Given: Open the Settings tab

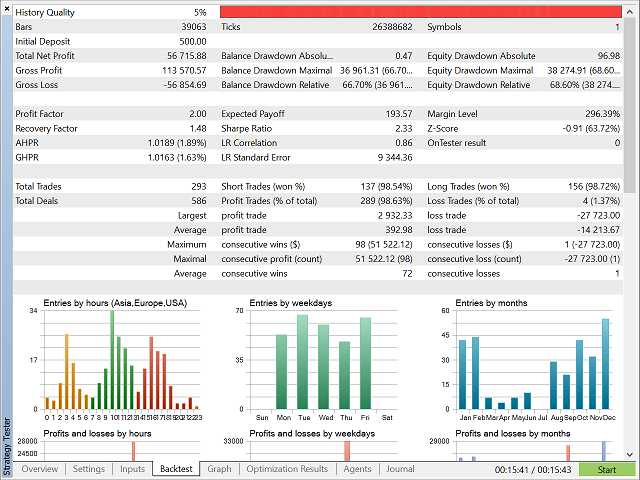Looking at the screenshot, I should (88, 468).
